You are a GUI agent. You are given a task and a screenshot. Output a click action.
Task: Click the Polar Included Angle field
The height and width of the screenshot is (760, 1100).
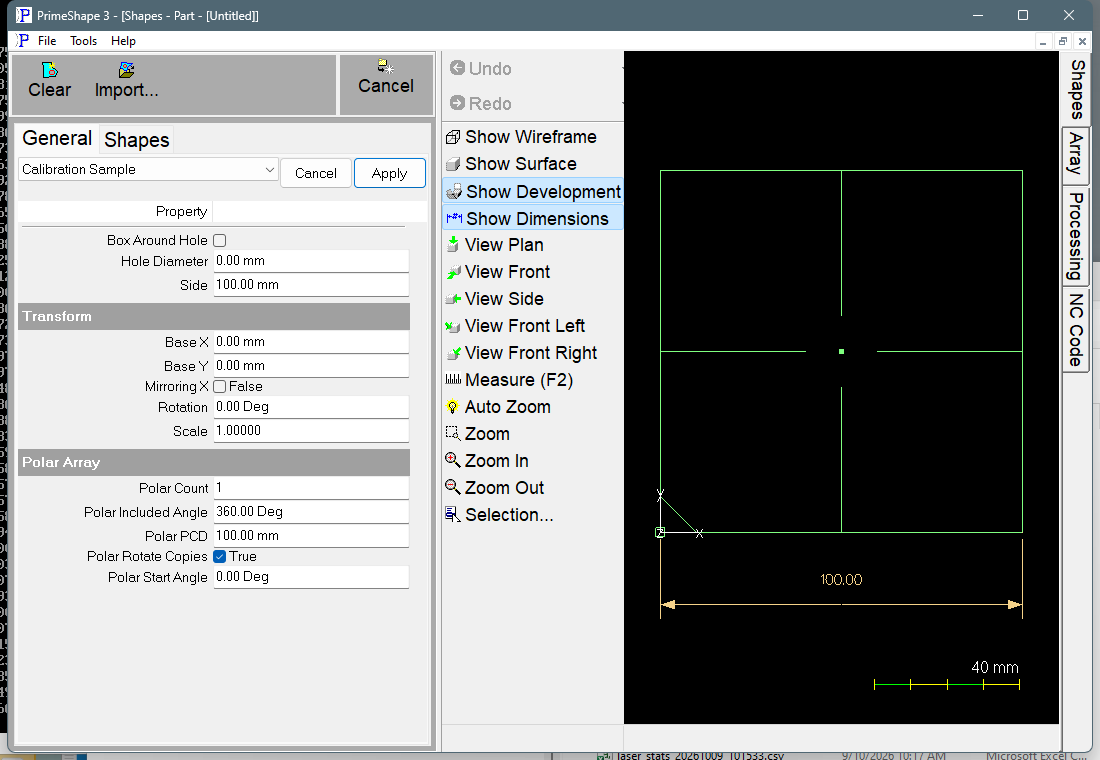311,512
